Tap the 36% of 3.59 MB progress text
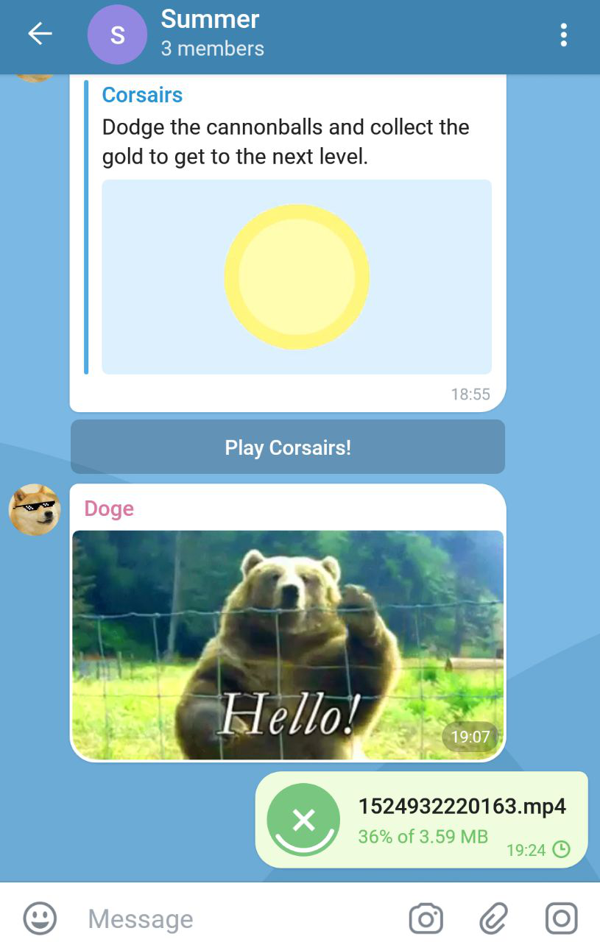The width and height of the screenshot is (600, 942). [423, 836]
